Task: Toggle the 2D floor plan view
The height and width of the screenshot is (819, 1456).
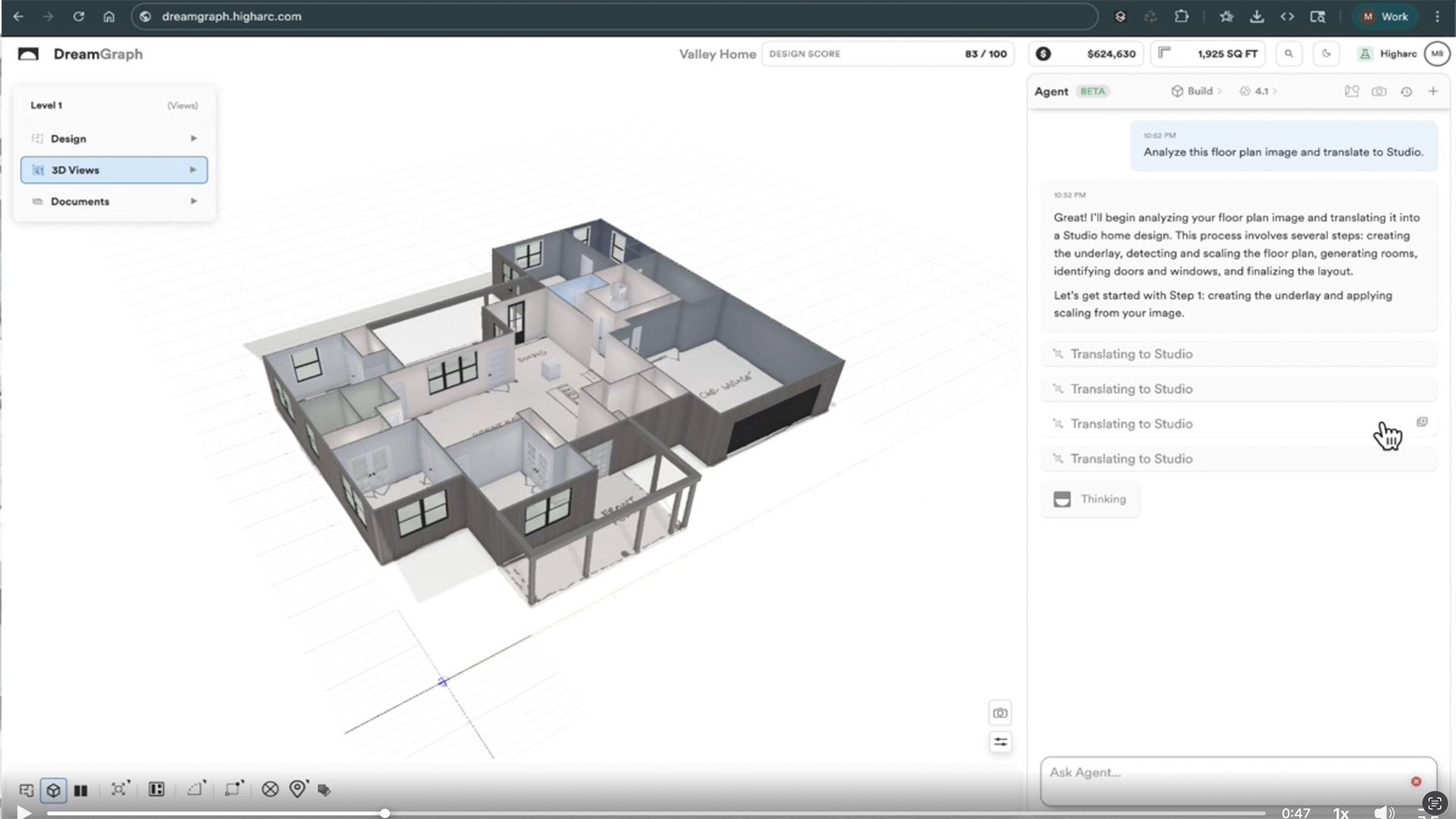Action: (x=27, y=790)
